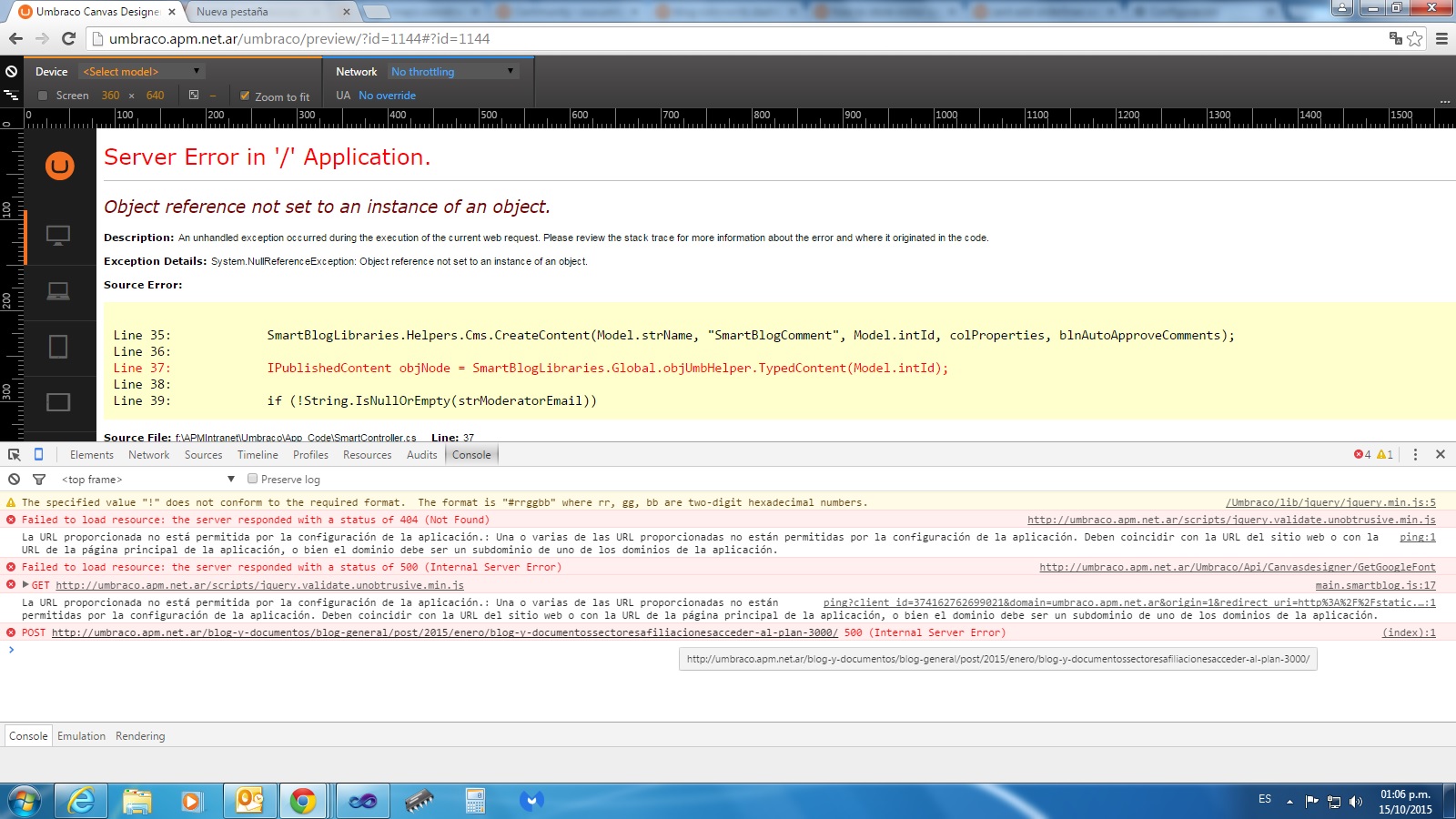Open the Chrome menu hamburger icon
Screen dimensions: 1456x819
click(1441, 38)
